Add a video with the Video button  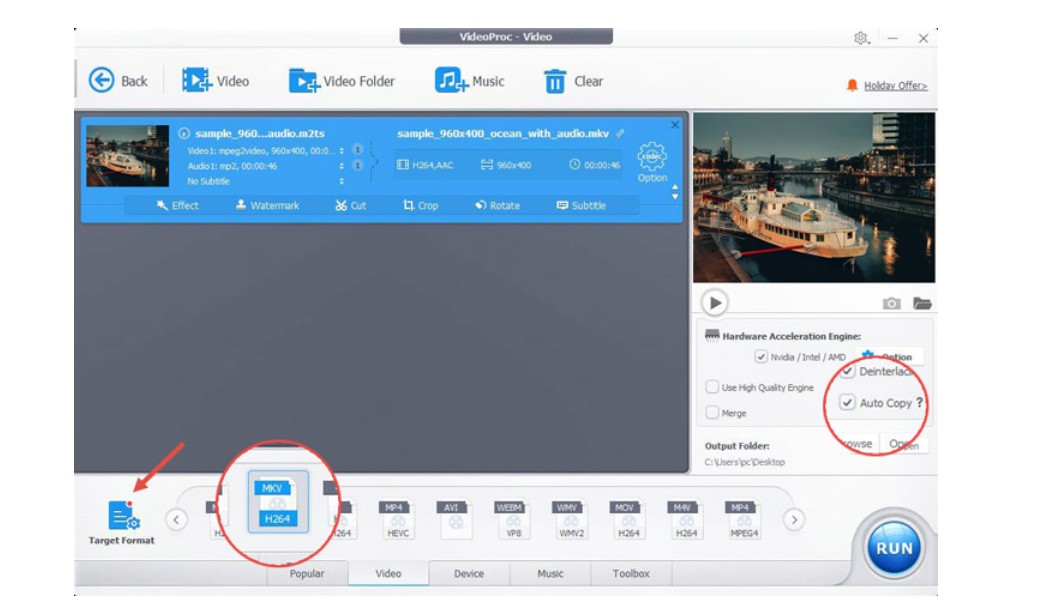(x=216, y=81)
